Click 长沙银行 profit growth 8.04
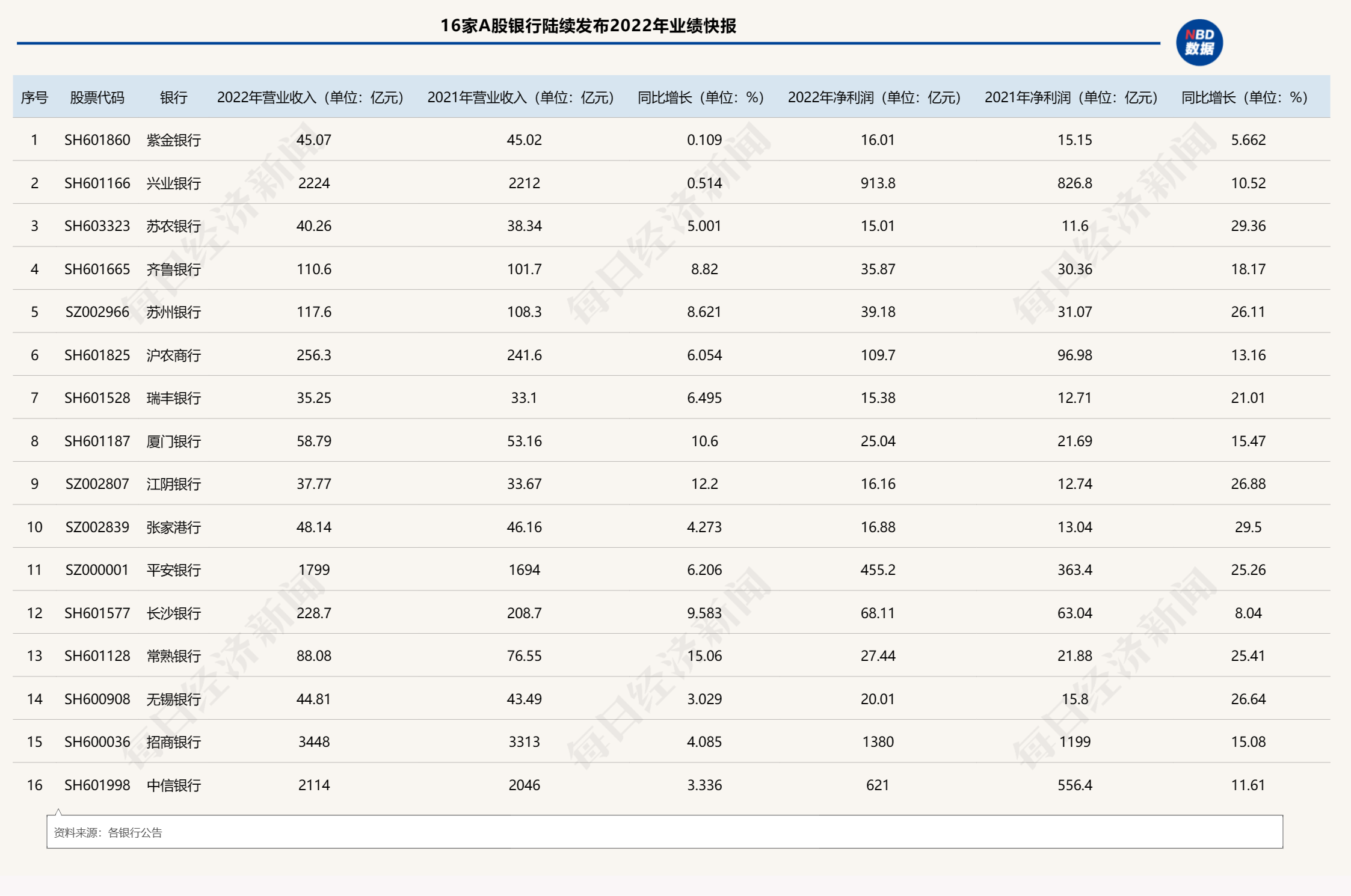 point(1248,613)
